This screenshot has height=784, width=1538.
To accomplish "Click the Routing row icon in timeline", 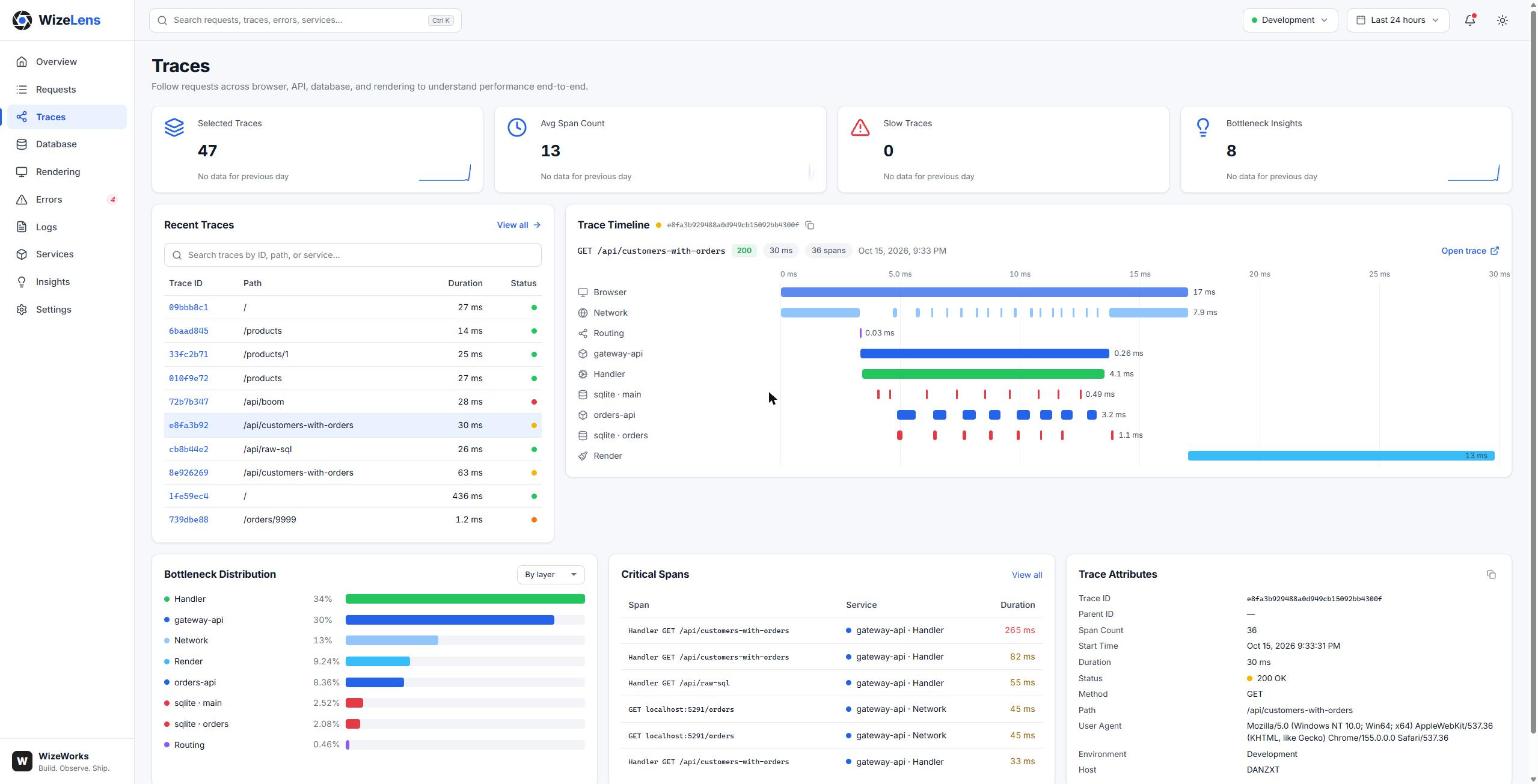I will pyautogui.click(x=583, y=333).
